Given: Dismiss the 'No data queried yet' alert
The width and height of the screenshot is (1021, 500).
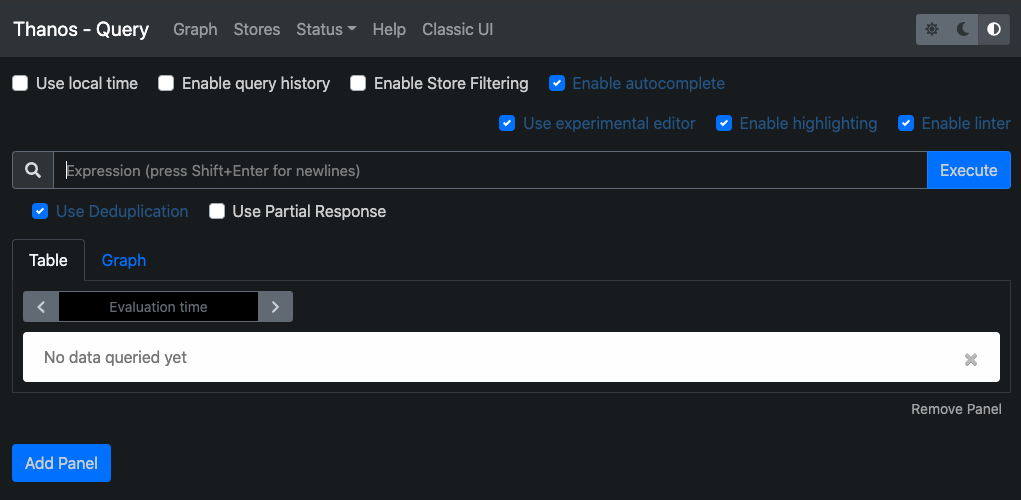Looking at the screenshot, I should tap(970, 359).
